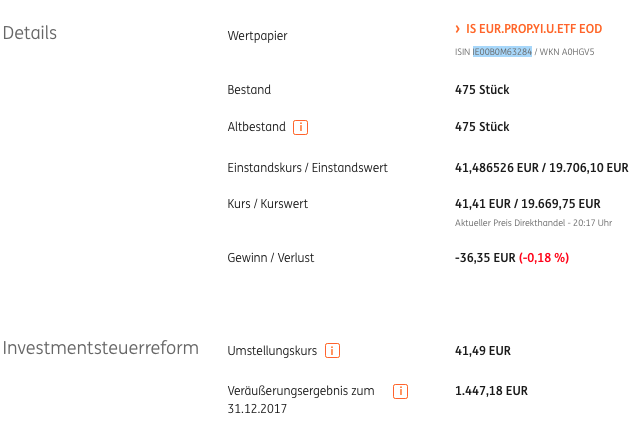Image resolution: width=639 pixels, height=423 pixels.
Task: Click the Bestand value 475 Stück
Action: tap(482, 90)
